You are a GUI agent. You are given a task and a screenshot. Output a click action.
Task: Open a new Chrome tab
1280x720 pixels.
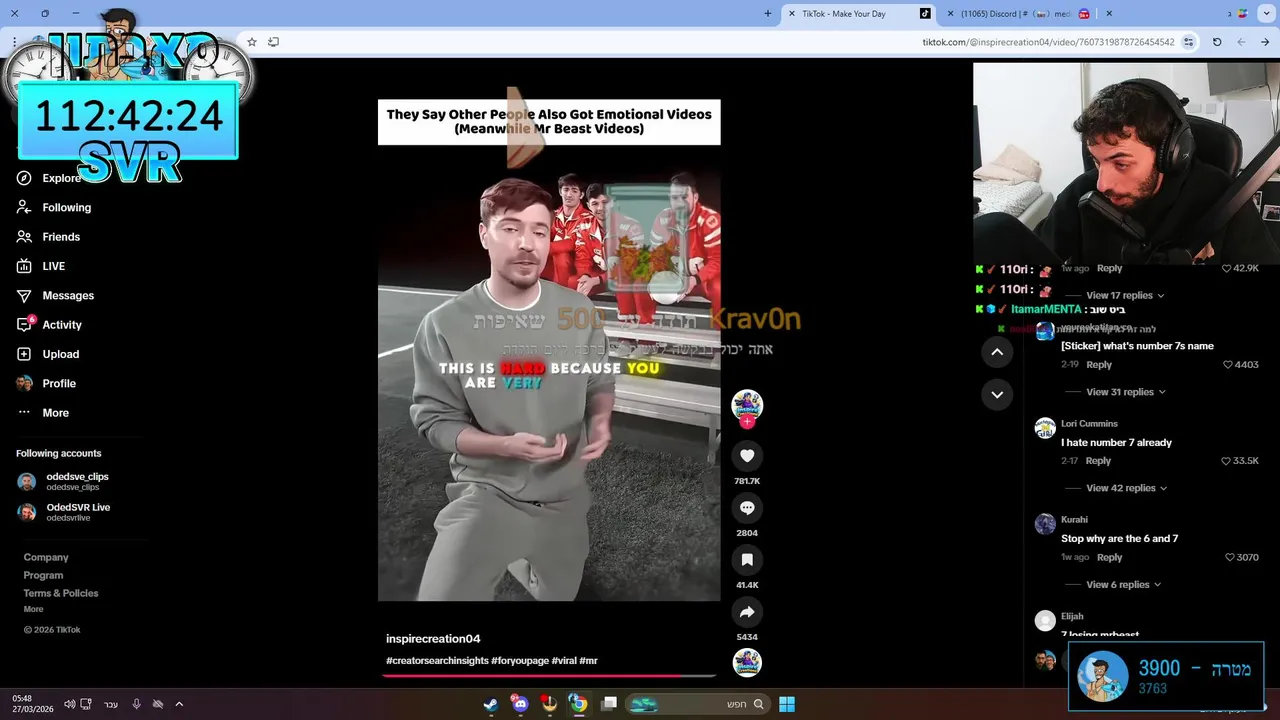click(768, 13)
